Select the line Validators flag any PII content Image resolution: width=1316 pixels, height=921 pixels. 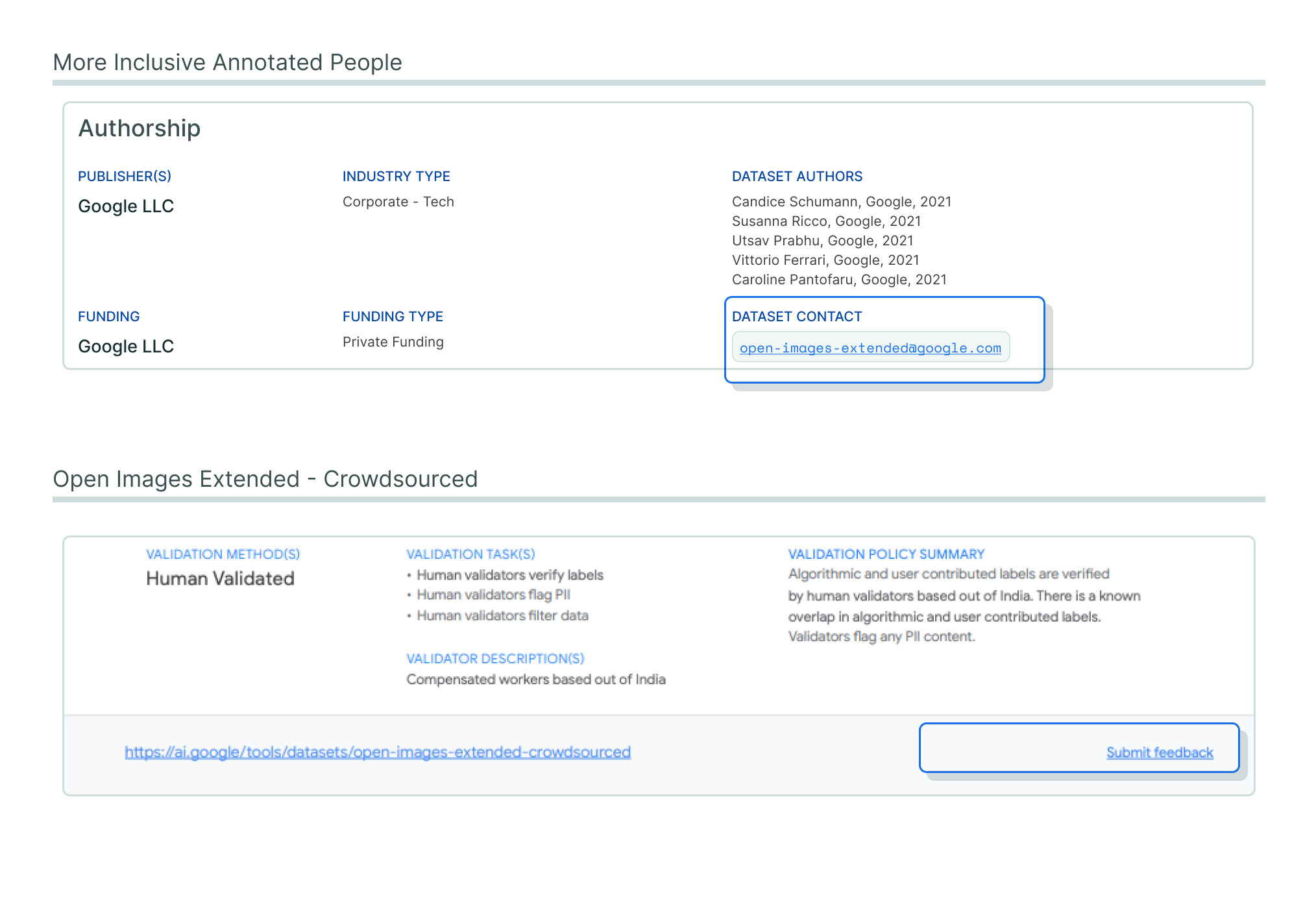(x=881, y=637)
